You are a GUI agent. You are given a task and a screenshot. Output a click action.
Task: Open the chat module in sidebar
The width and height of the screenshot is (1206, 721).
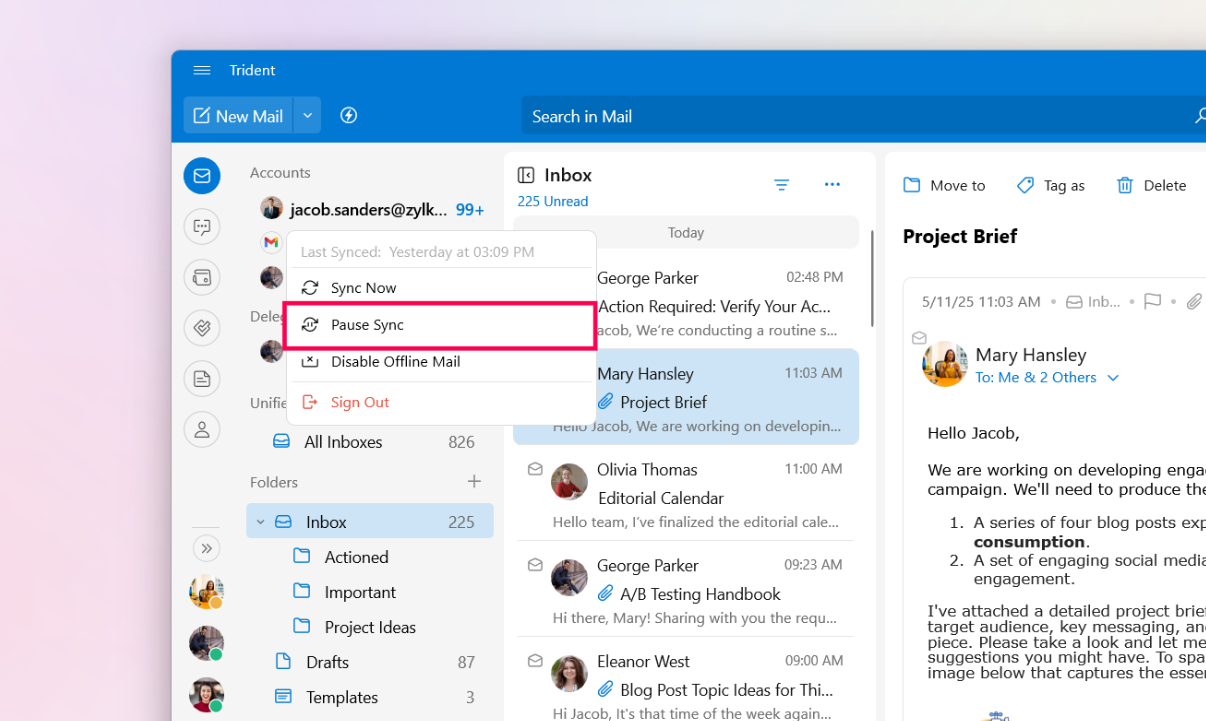tap(202, 227)
